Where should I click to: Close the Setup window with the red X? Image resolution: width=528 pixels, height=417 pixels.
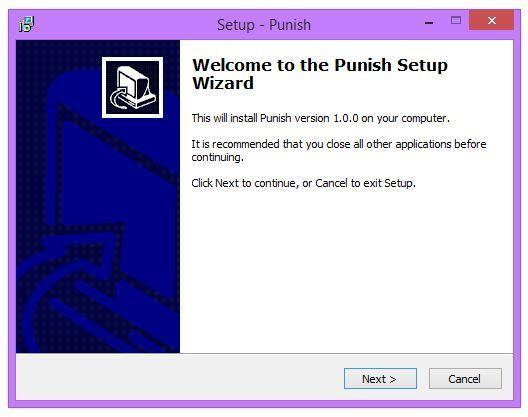click(x=492, y=21)
